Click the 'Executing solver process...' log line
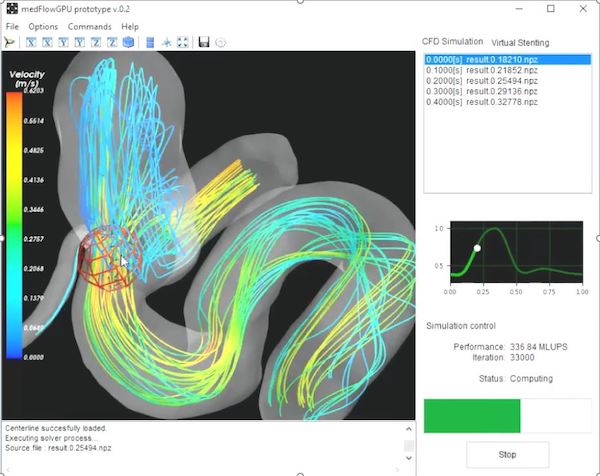The width and height of the screenshot is (600, 476). click(51, 438)
